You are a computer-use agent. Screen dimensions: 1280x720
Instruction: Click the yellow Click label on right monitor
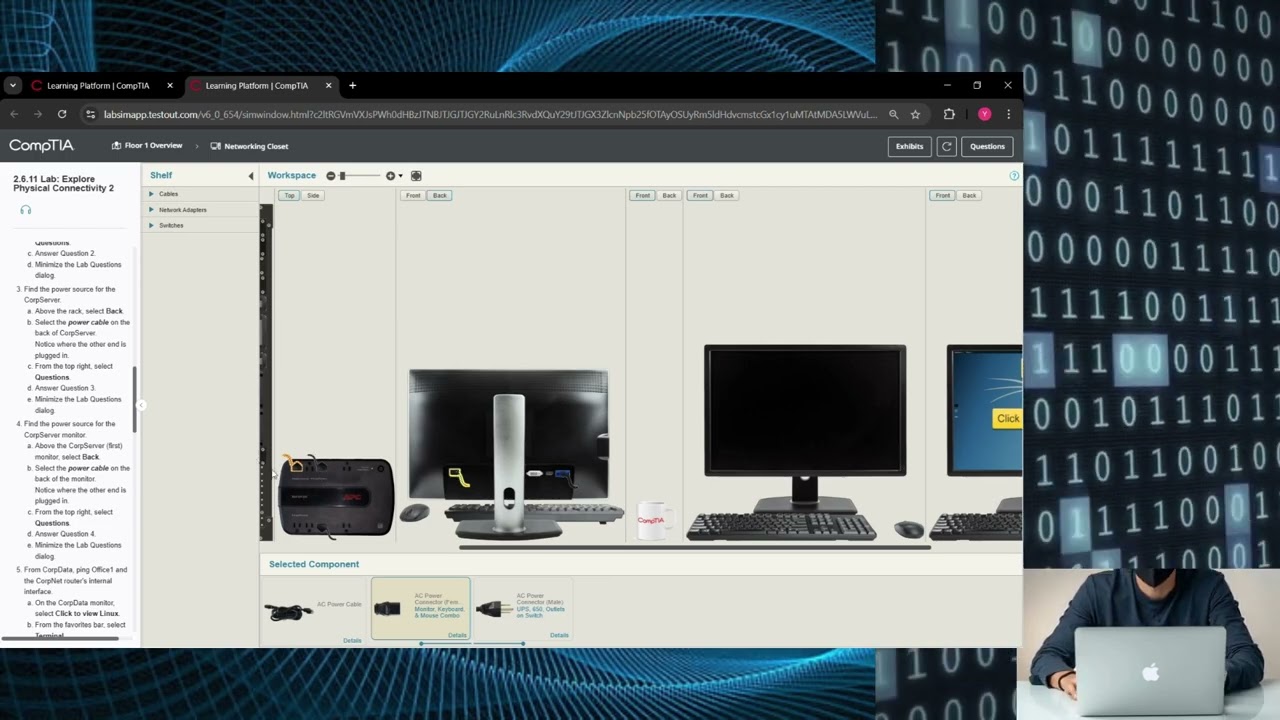coord(1008,419)
